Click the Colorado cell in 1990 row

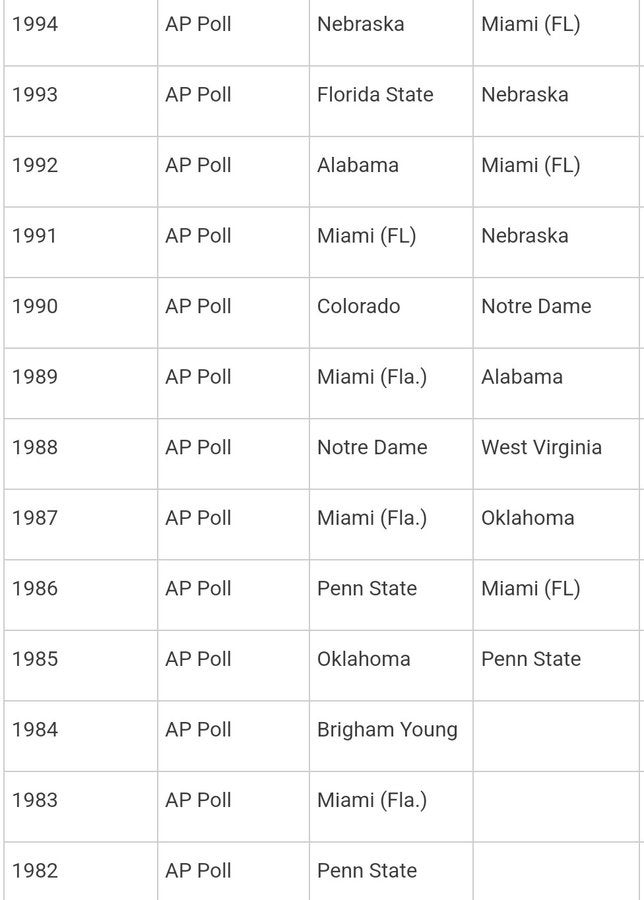point(358,306)
